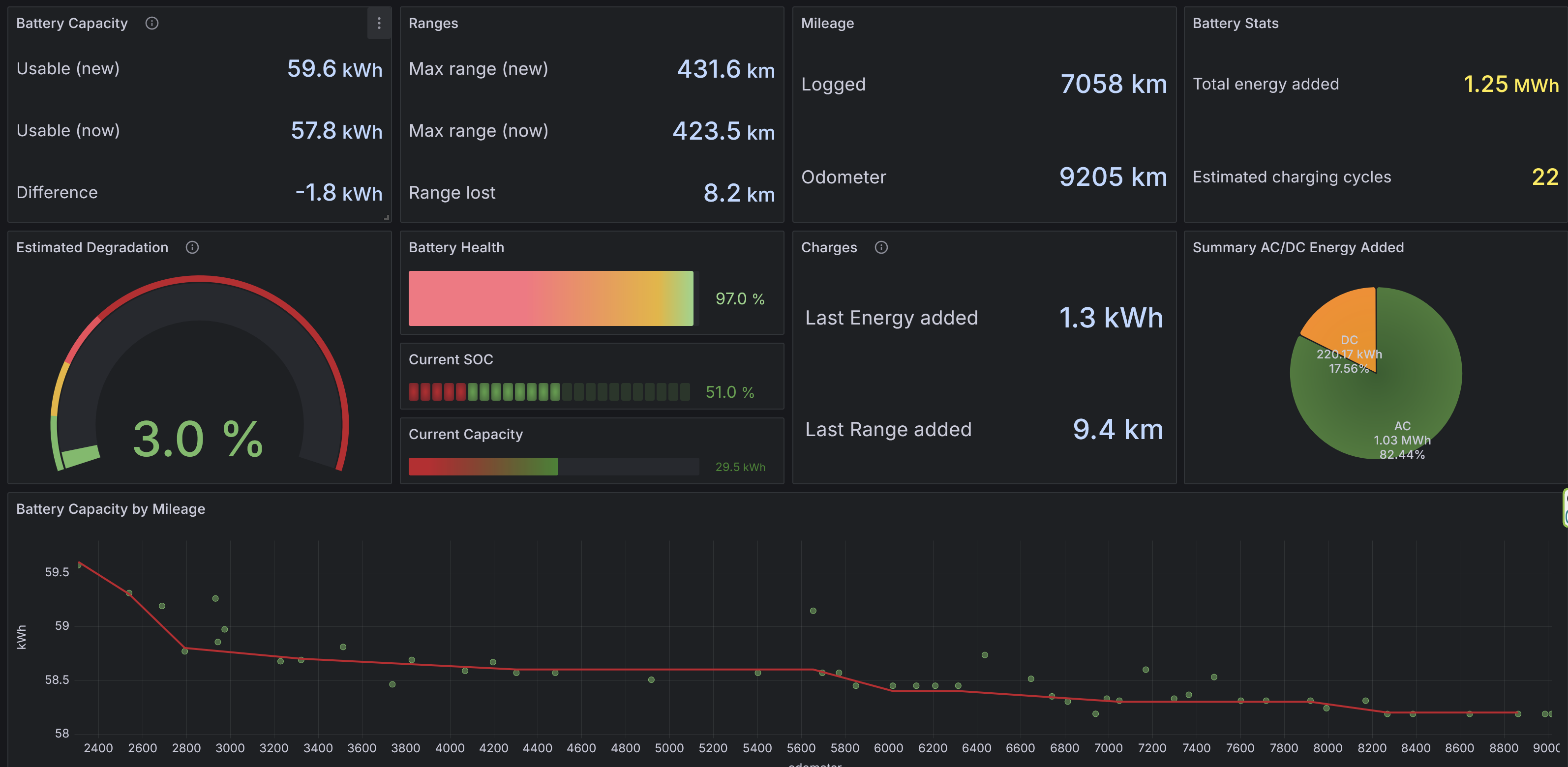
Task: Click the 'Max range (new)' label
Action: (x=479, y=69)
